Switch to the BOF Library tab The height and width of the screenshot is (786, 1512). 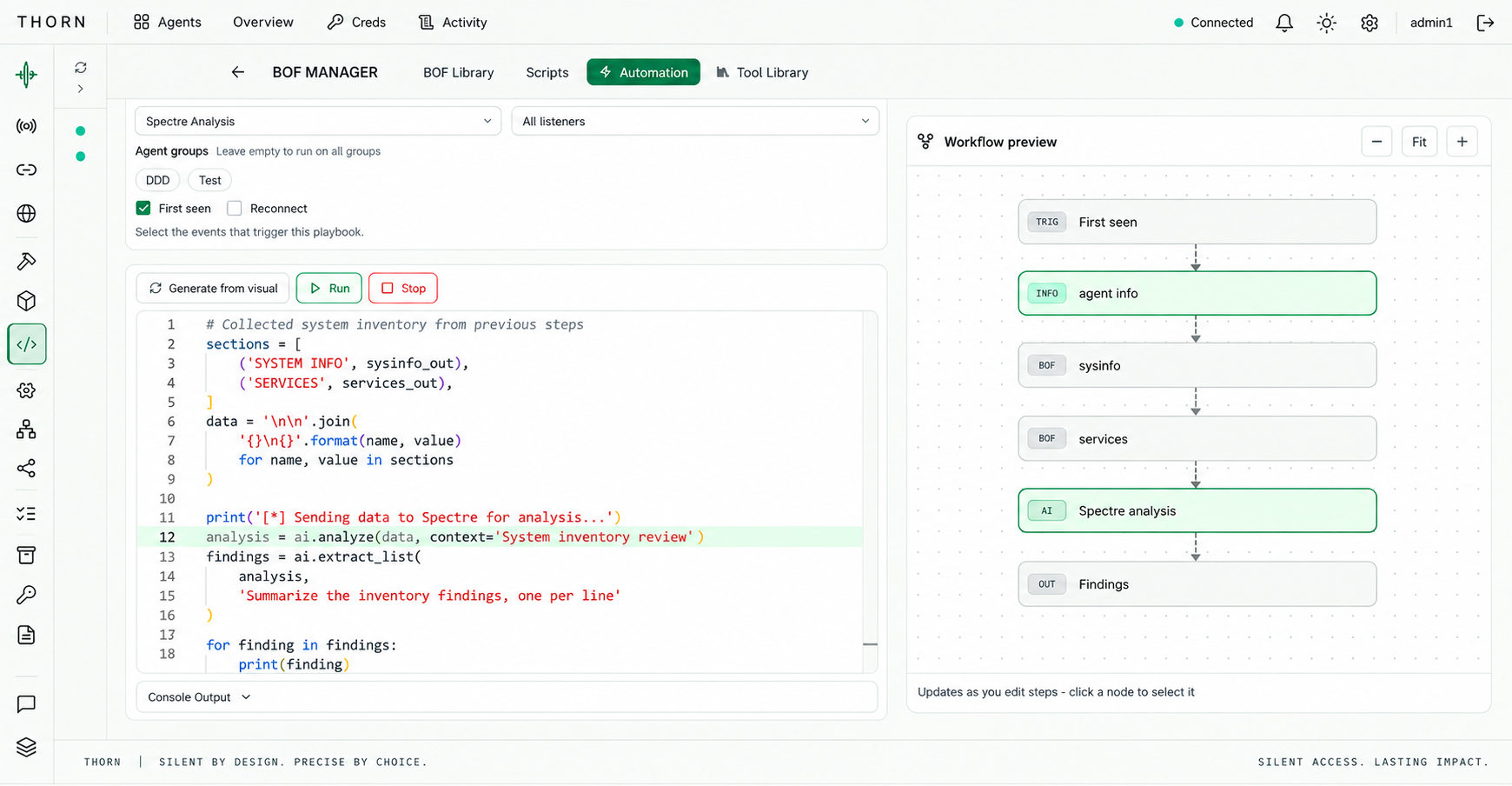point(458,72)
